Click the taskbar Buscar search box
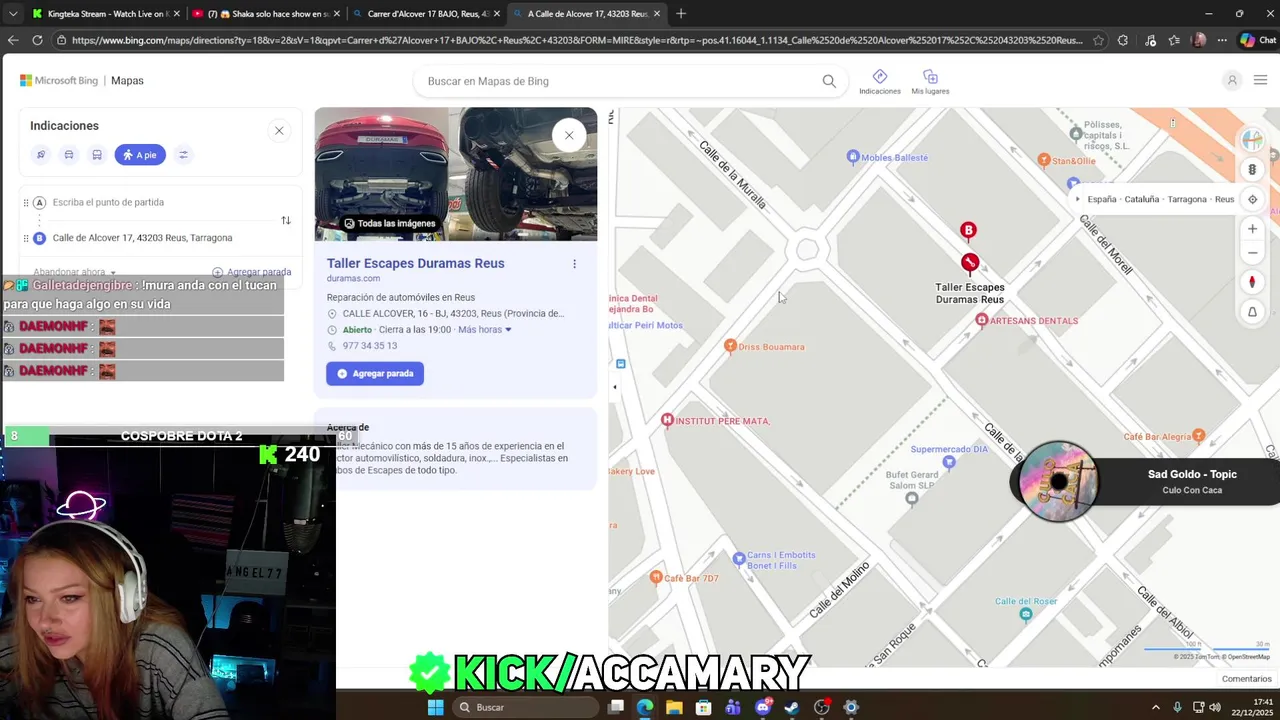Viewport: 1280px width, 720px height. point(525,707)
